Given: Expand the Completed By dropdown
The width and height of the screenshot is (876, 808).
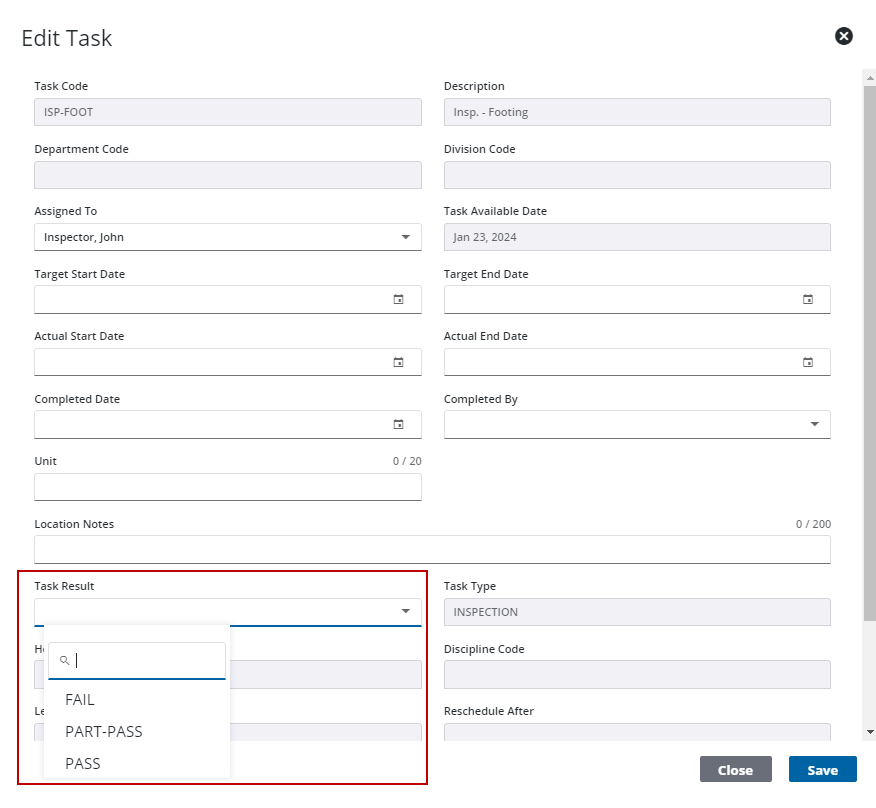Looking at the screenshot, I should click(814, 424).
